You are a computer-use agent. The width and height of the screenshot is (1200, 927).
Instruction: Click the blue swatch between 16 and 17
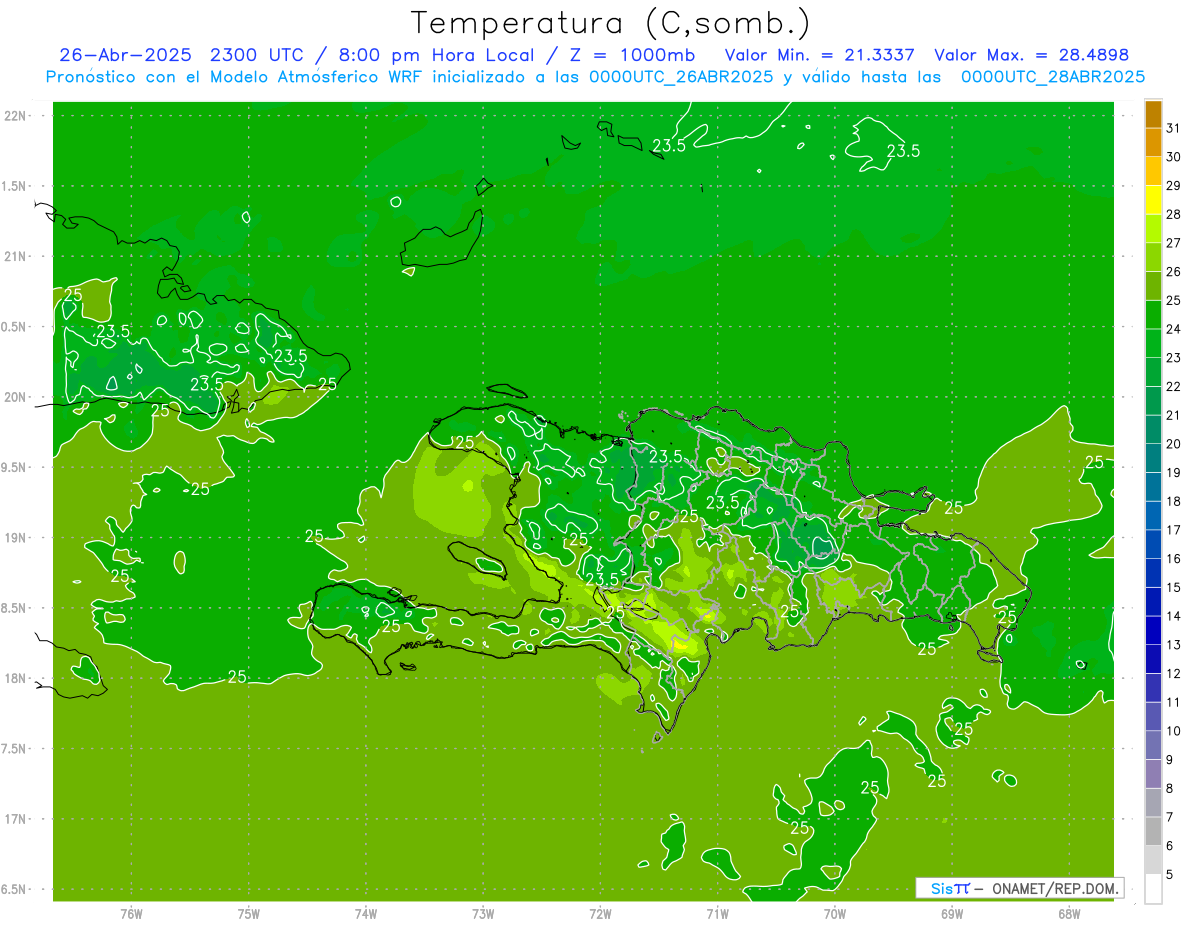tap(1154, 544)
